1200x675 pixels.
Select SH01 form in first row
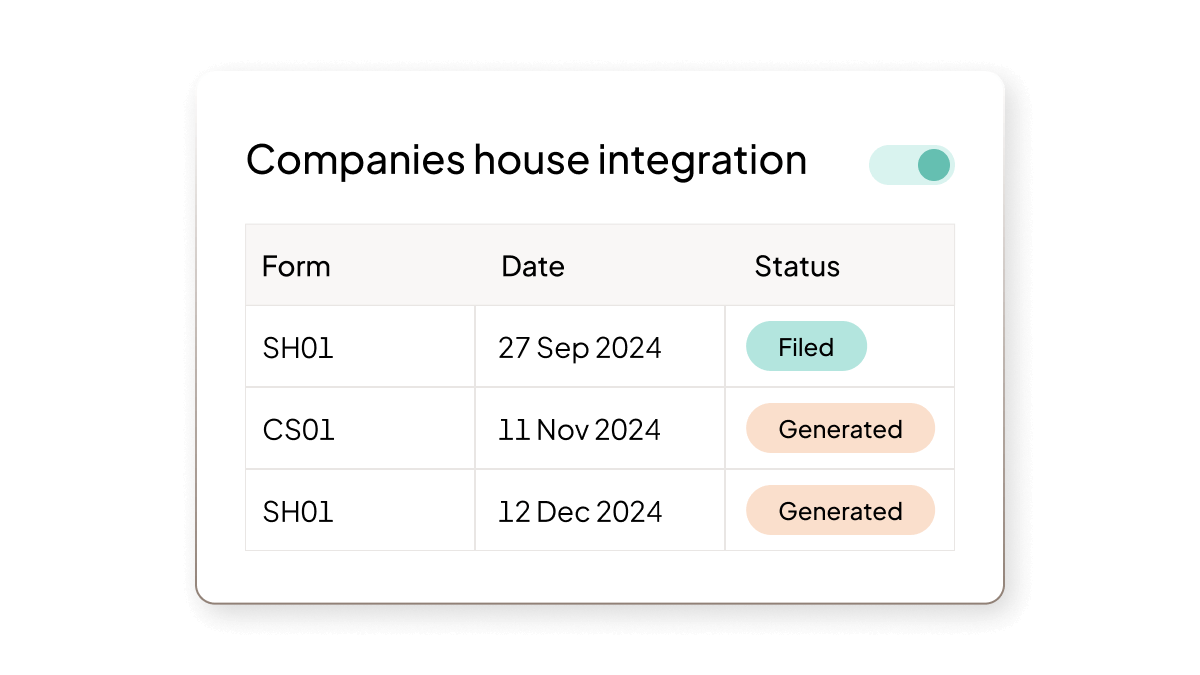click(298, 348)
